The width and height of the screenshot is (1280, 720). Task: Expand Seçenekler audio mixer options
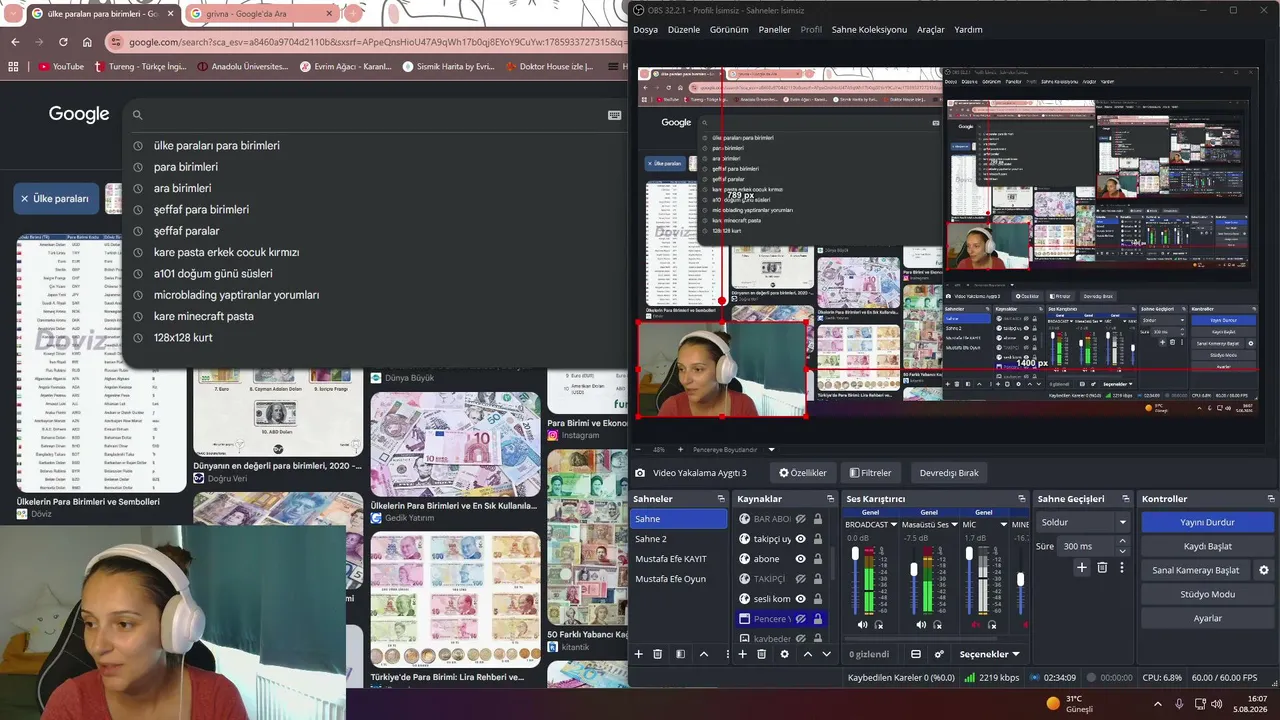pos(989,654)
